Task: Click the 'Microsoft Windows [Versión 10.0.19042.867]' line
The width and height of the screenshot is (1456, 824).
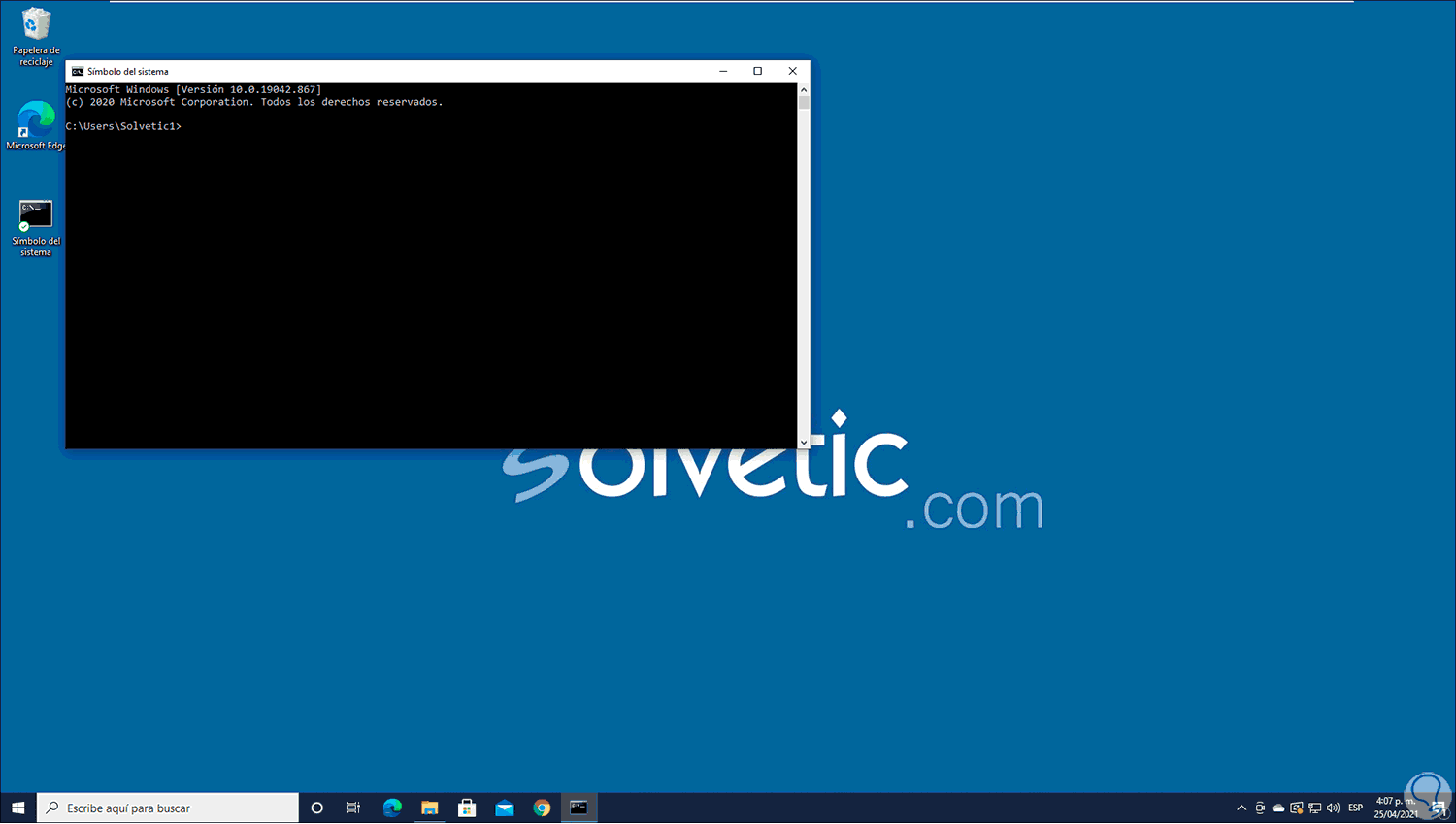Action: pos(193,89)
